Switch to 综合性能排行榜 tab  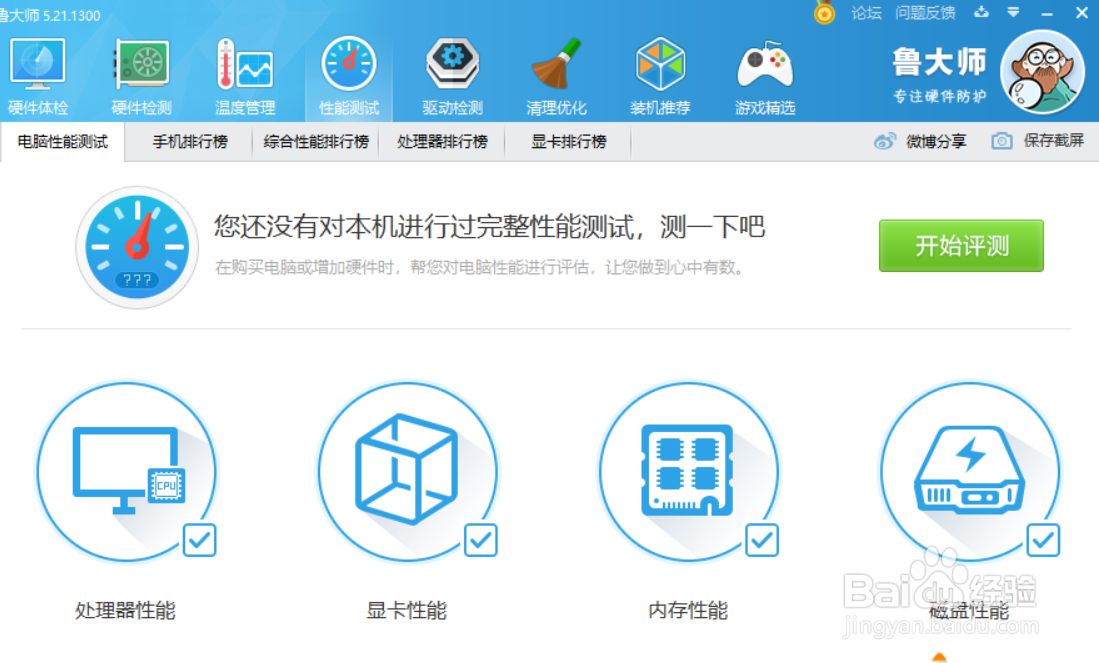click(316, 142)
